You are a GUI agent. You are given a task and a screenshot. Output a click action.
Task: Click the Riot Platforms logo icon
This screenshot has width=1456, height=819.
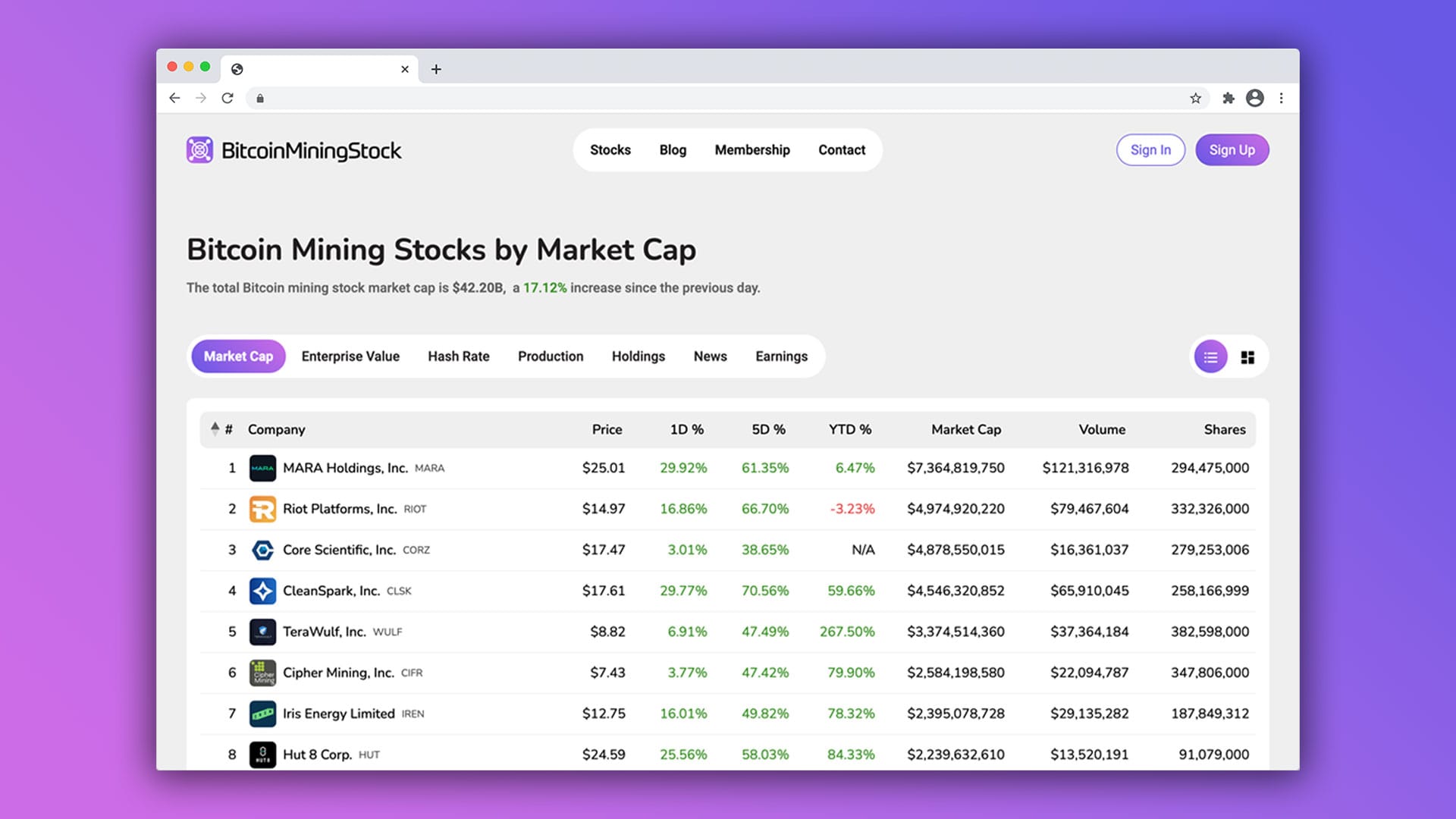pyautogui.click(x=263, y=509)
